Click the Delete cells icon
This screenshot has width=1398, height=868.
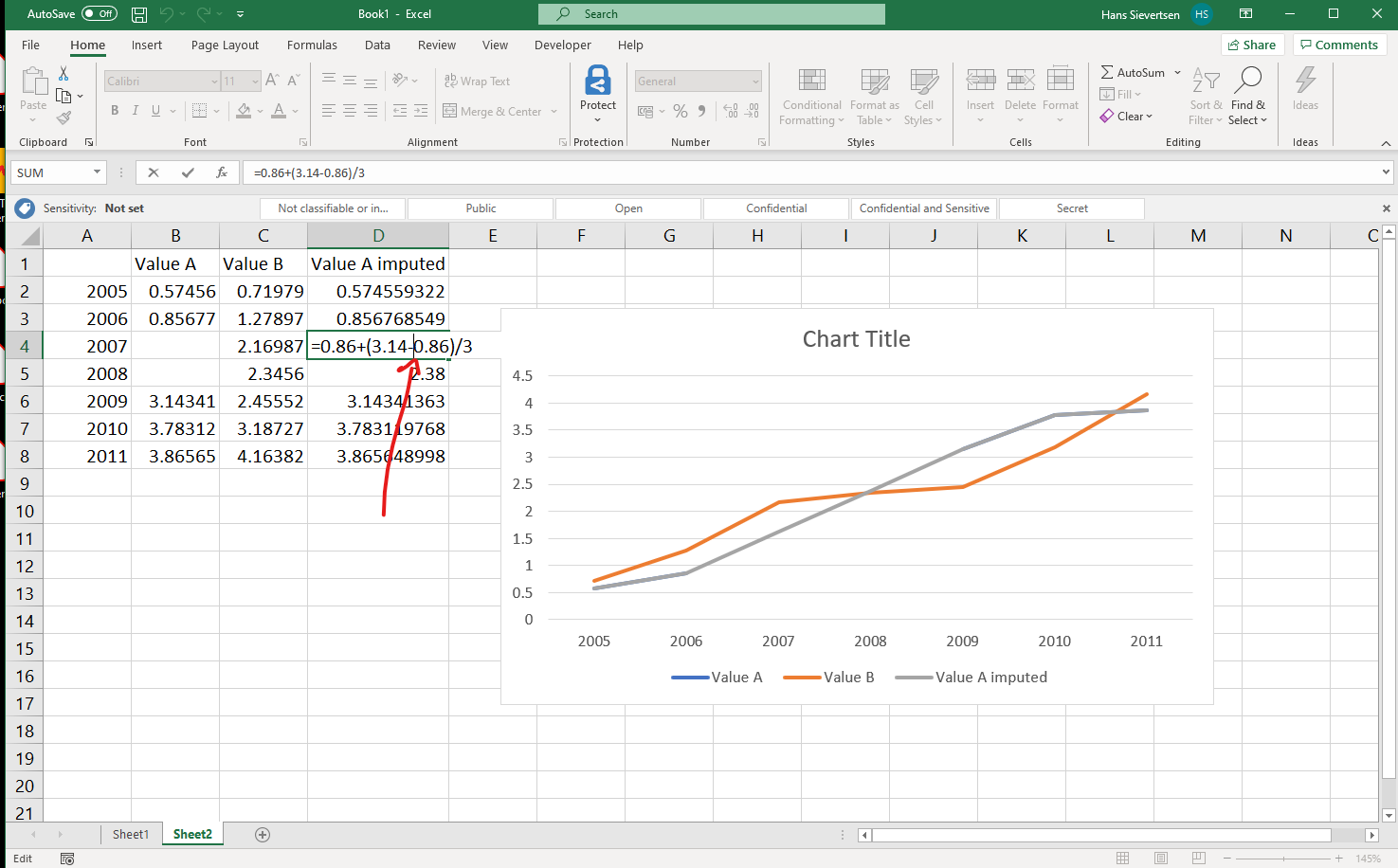click(x=1020, y=81)
